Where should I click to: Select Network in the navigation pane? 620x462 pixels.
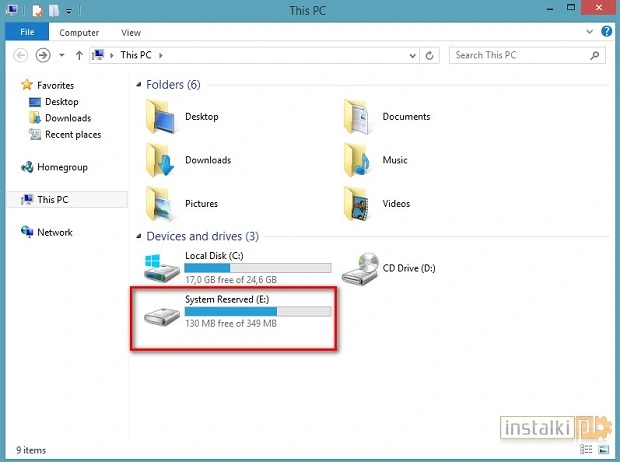click(x=55, y=232)
